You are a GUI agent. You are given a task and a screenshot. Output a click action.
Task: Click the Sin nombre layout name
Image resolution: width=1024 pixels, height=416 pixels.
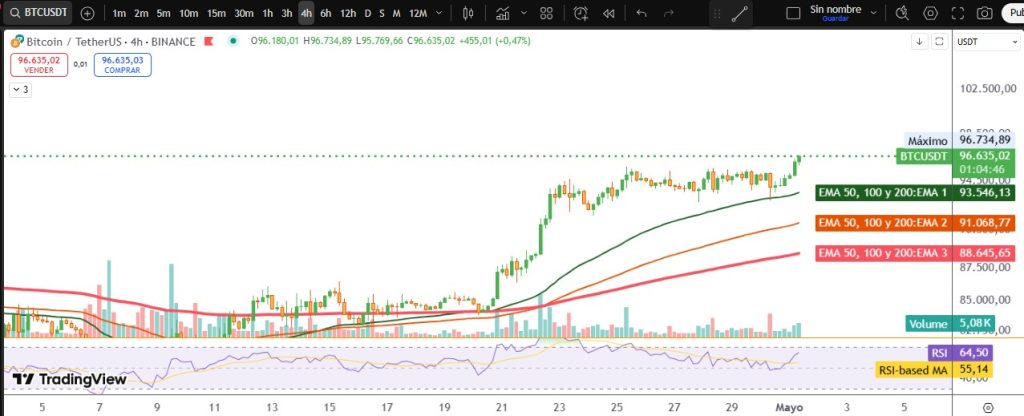[x=835, y=9]
